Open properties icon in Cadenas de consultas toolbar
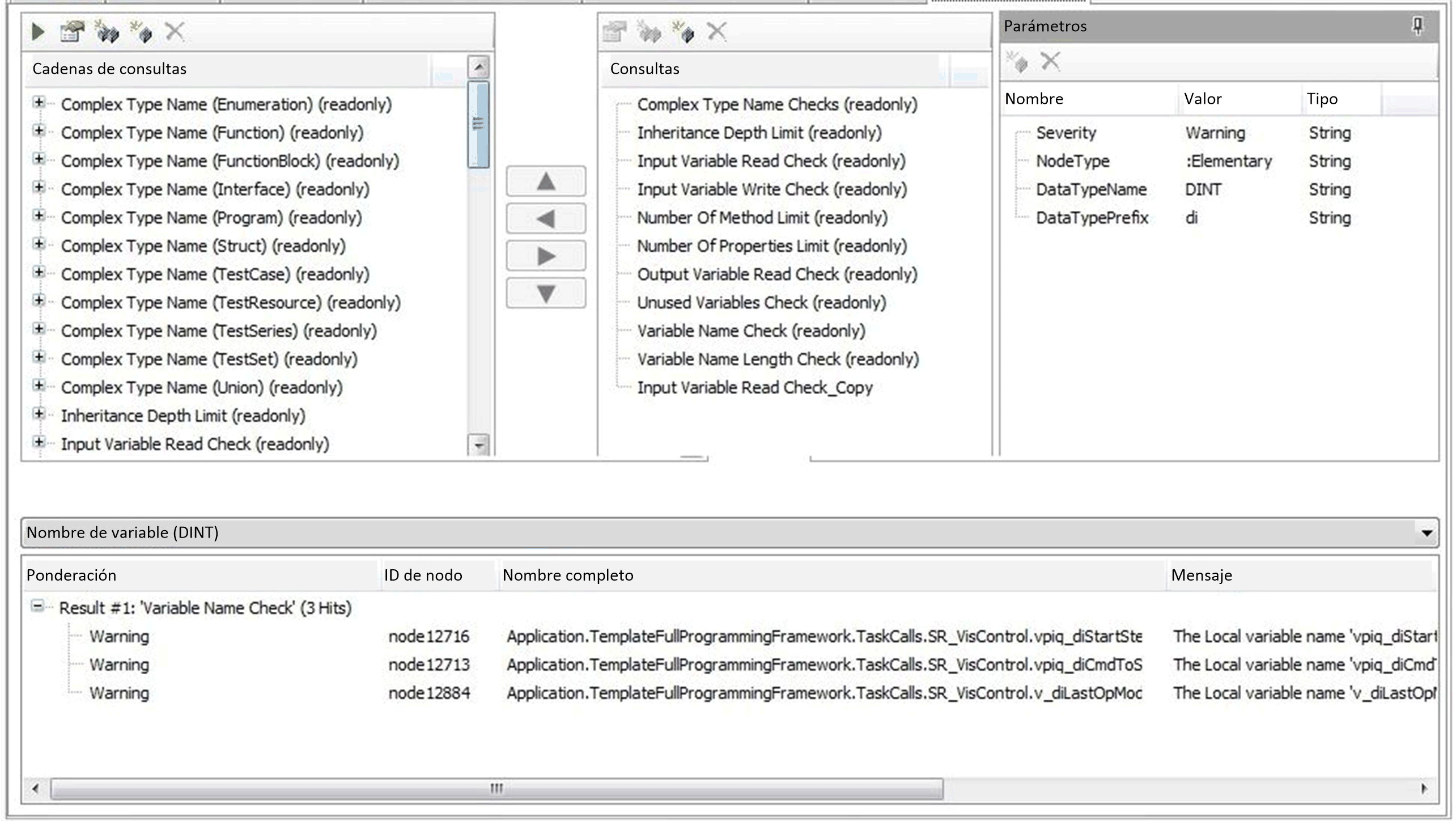Viewport: 1456px width, 821px height. point(72,32)
